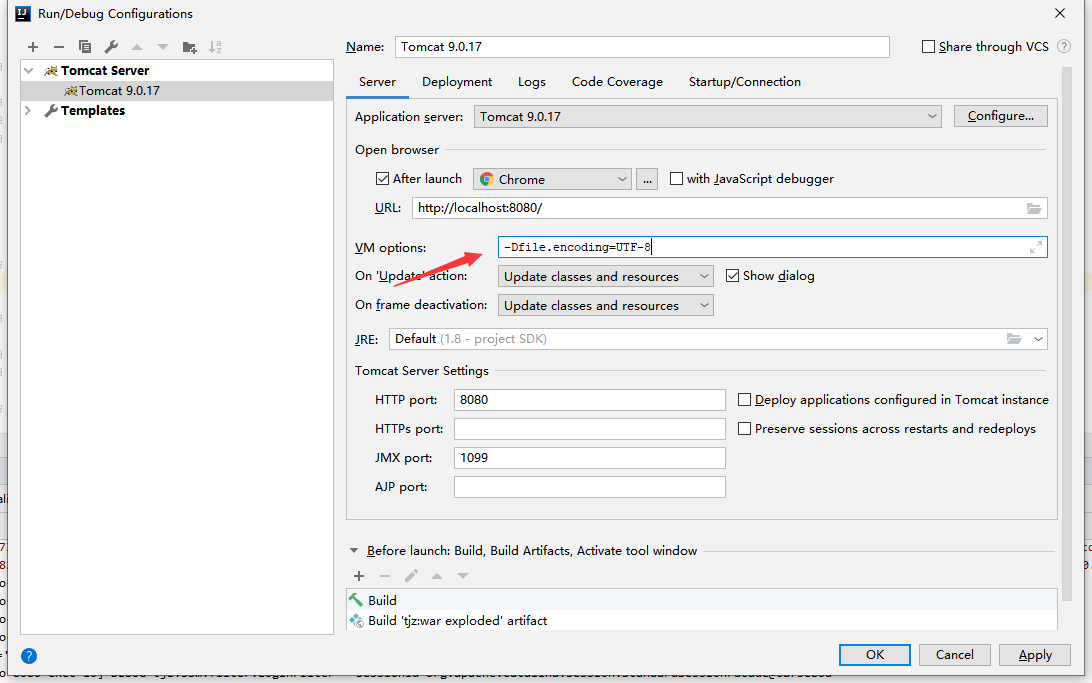
Task: Click the right panel vertical scrollbar
Action: coord(1066,334)
